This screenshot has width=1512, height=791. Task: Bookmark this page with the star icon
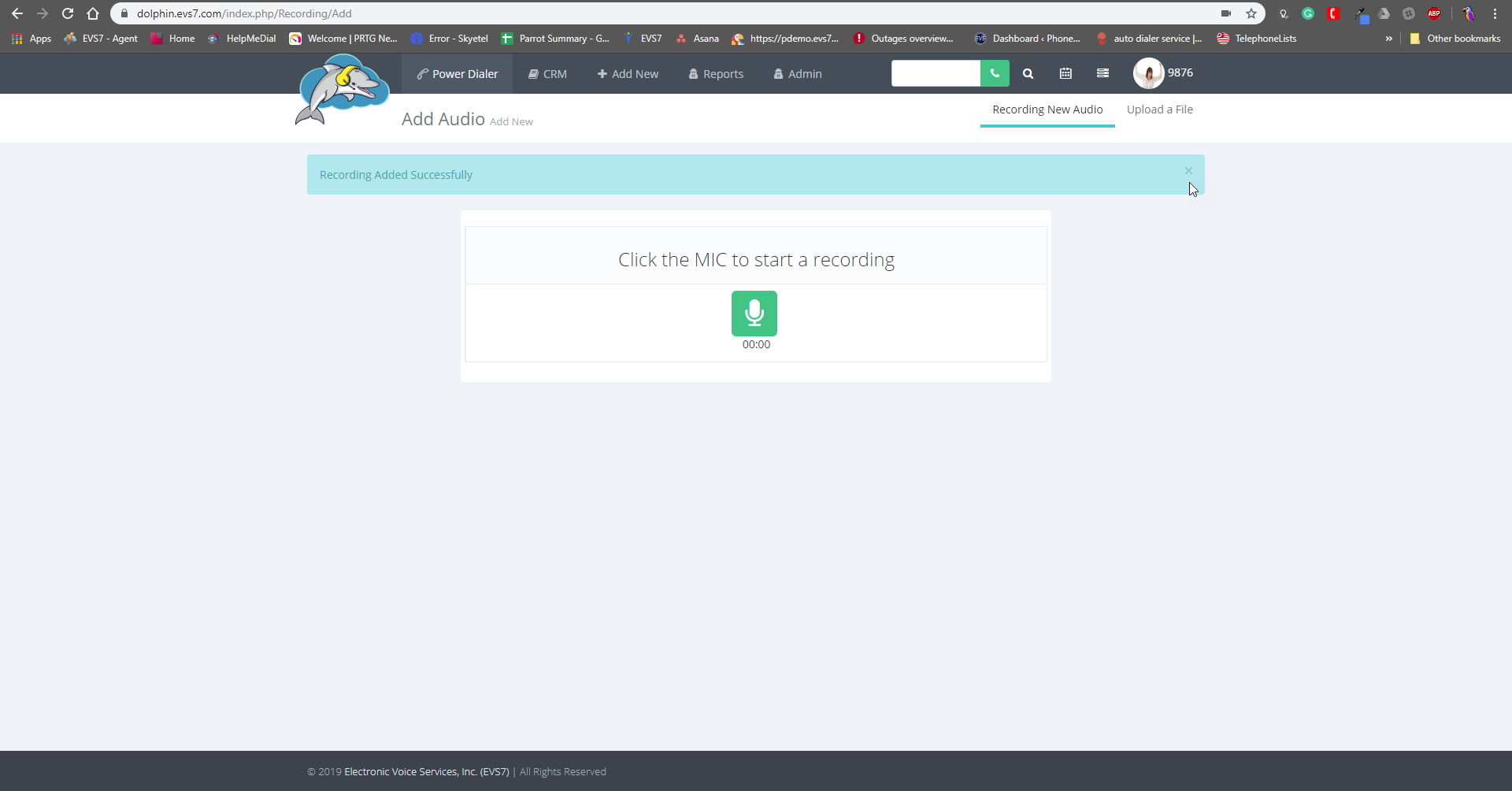[x=1251, y=13]
